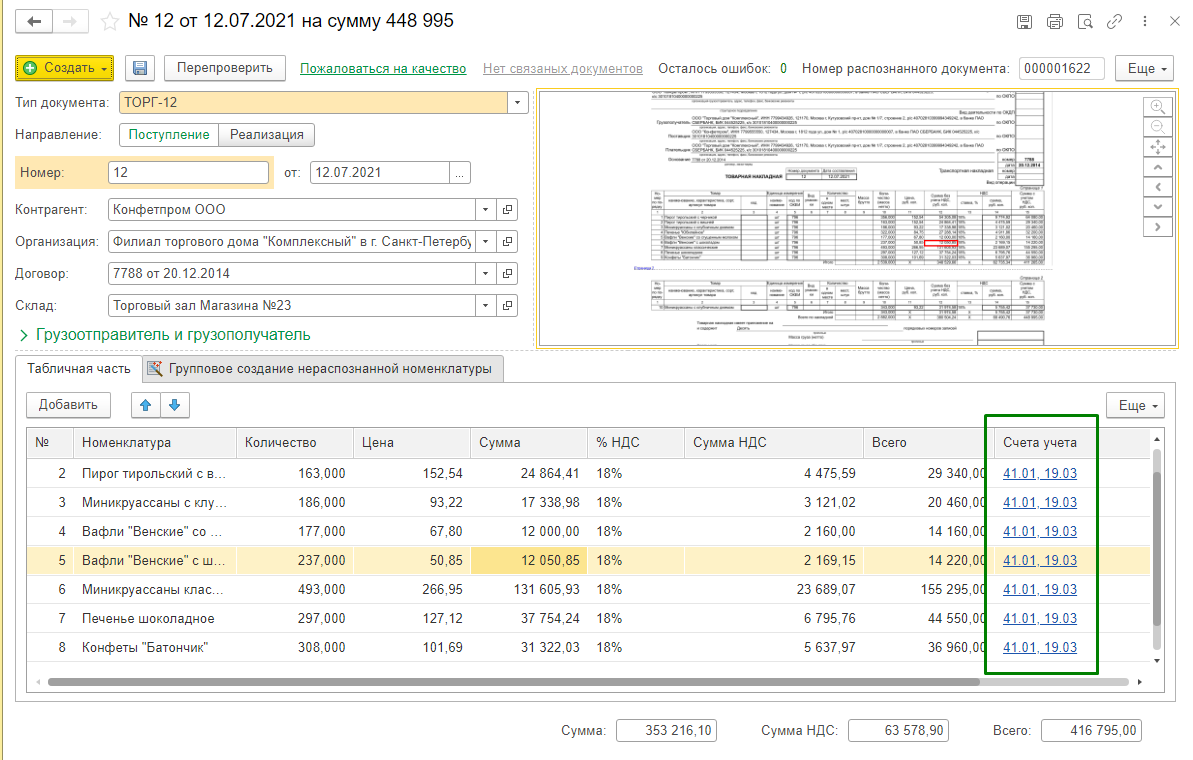The width and height of the screenshot is (1193, 760).
Task: Select the Табличная часть tab
Action: 79,369
